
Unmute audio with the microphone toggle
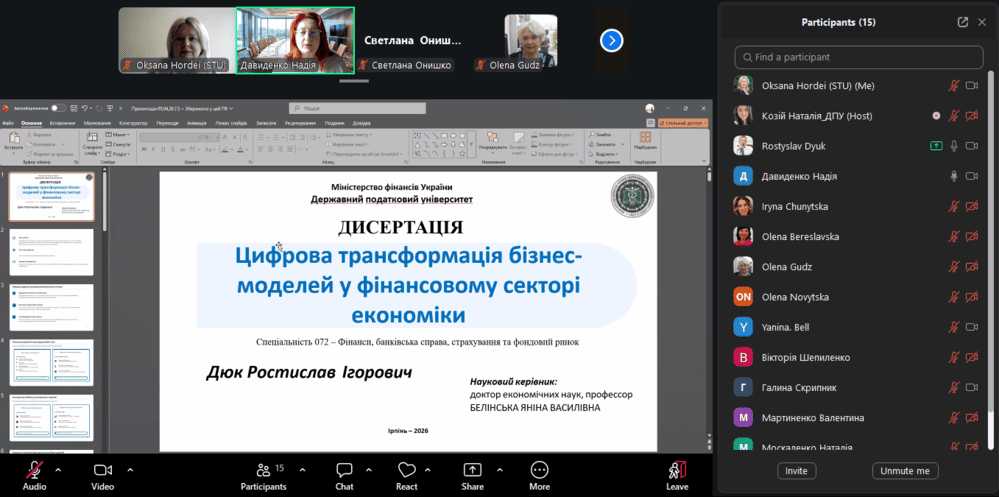(35, 476)
